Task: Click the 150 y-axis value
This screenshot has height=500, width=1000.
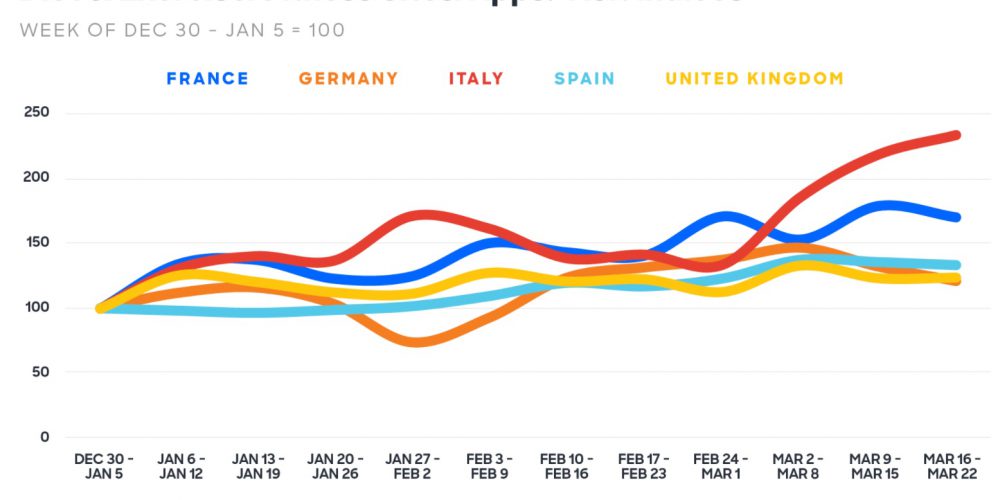Action: tap(36, 242)
